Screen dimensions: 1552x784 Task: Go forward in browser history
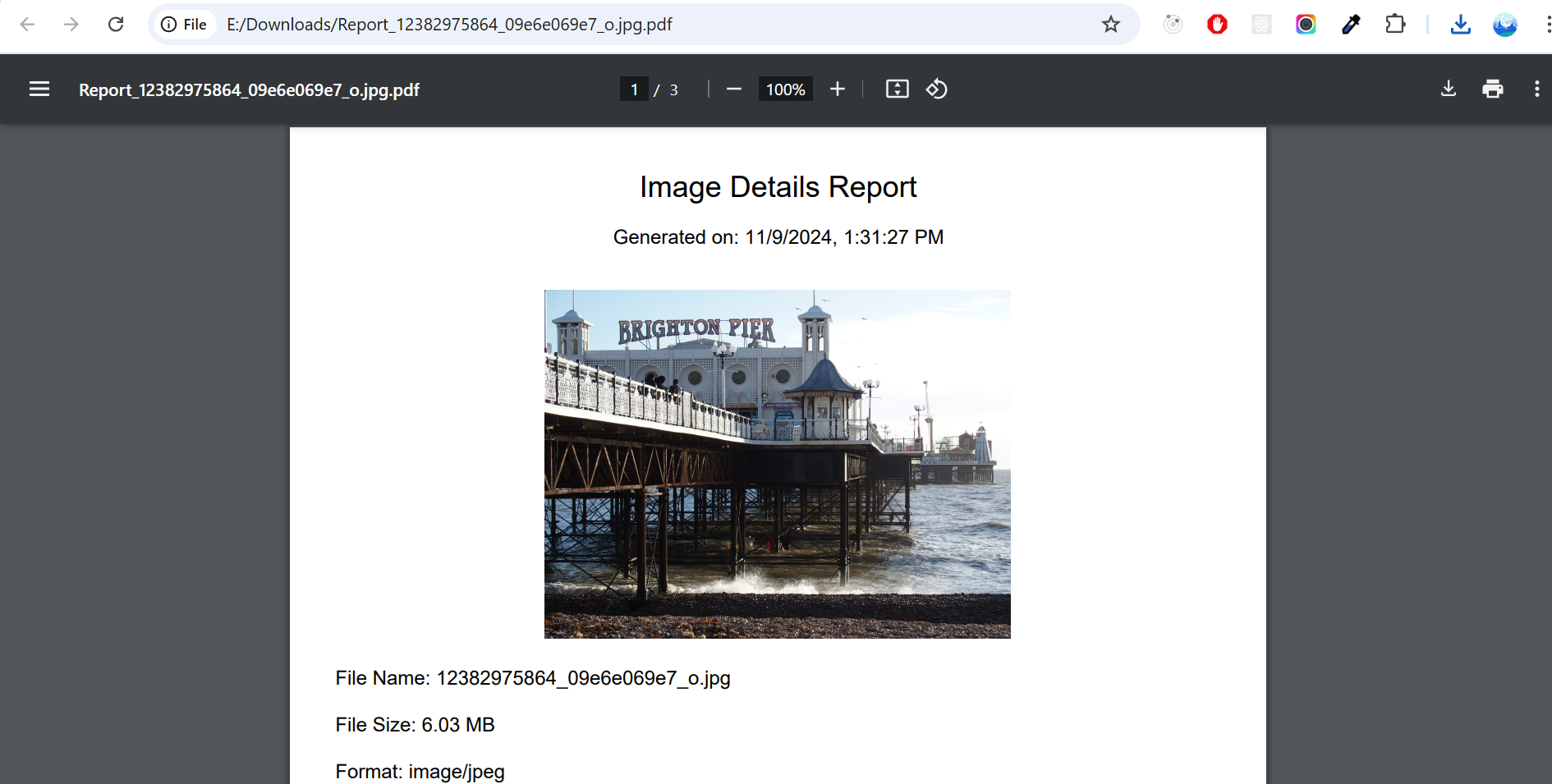71,24
